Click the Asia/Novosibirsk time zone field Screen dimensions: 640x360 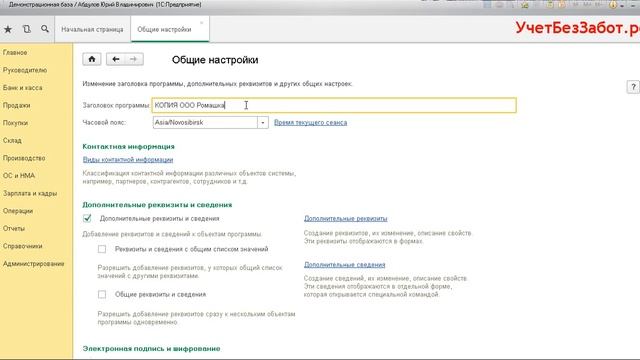coord(205,122)
